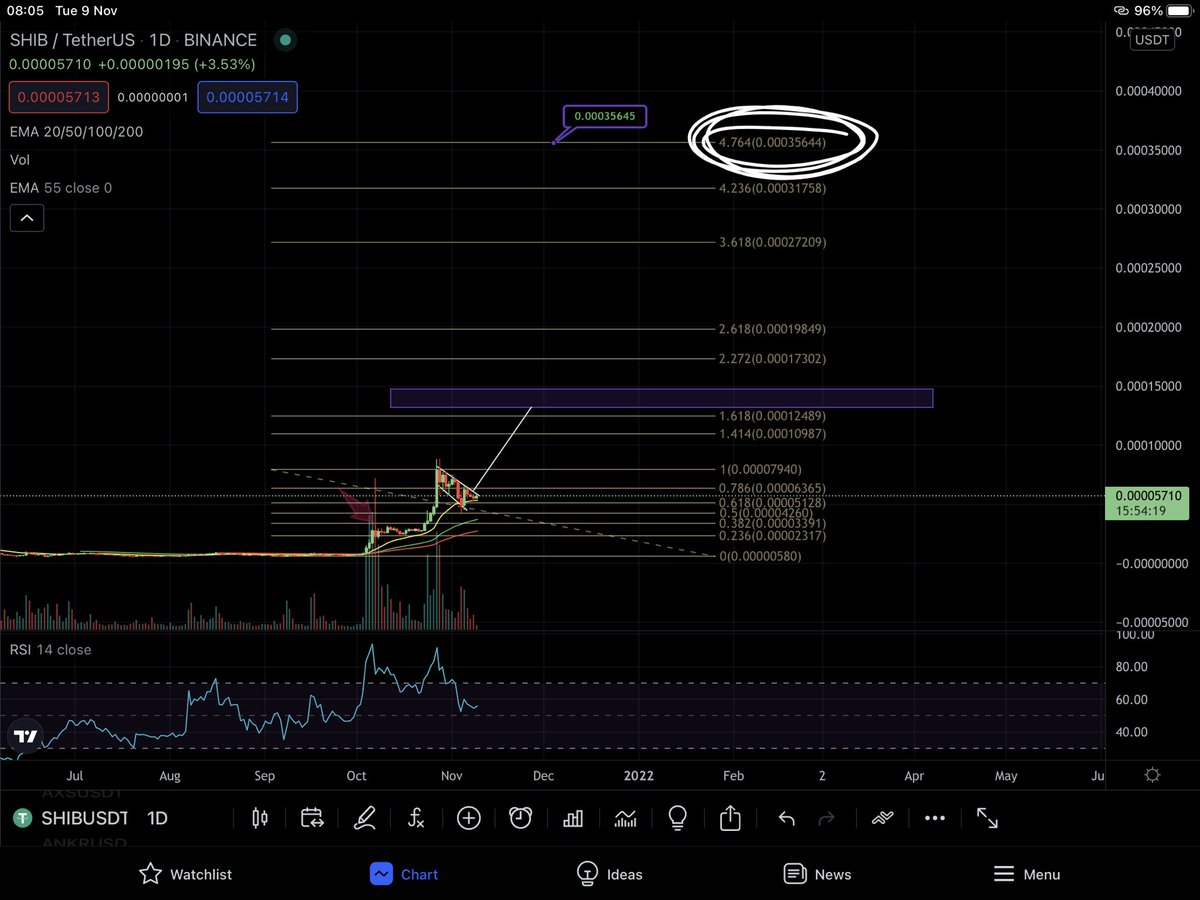Select the purple target zone rectangle
The width and height of the screenshot is (1200, 900).
(x=661, y=398)
